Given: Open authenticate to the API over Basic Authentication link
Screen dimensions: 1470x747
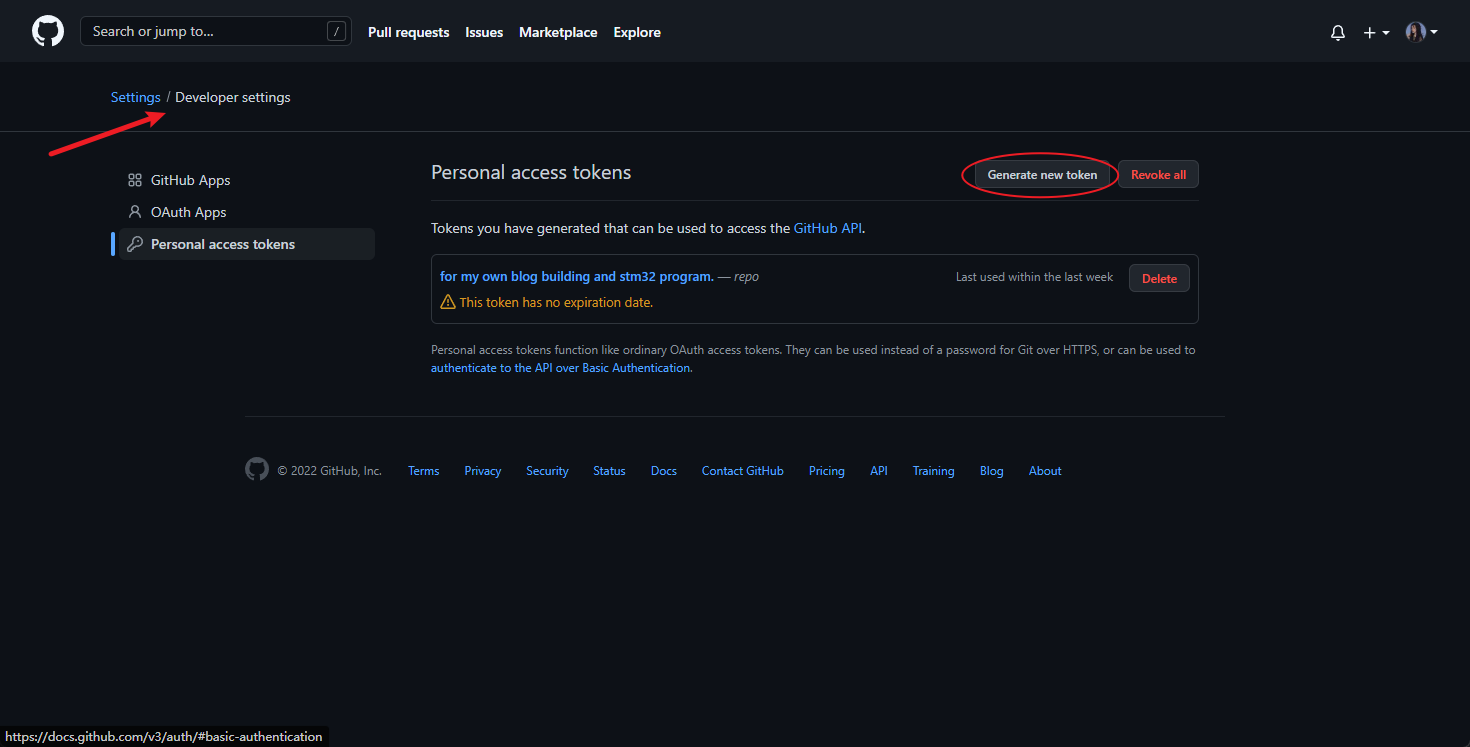Looking at the screenshot, I should click(561, 368).
